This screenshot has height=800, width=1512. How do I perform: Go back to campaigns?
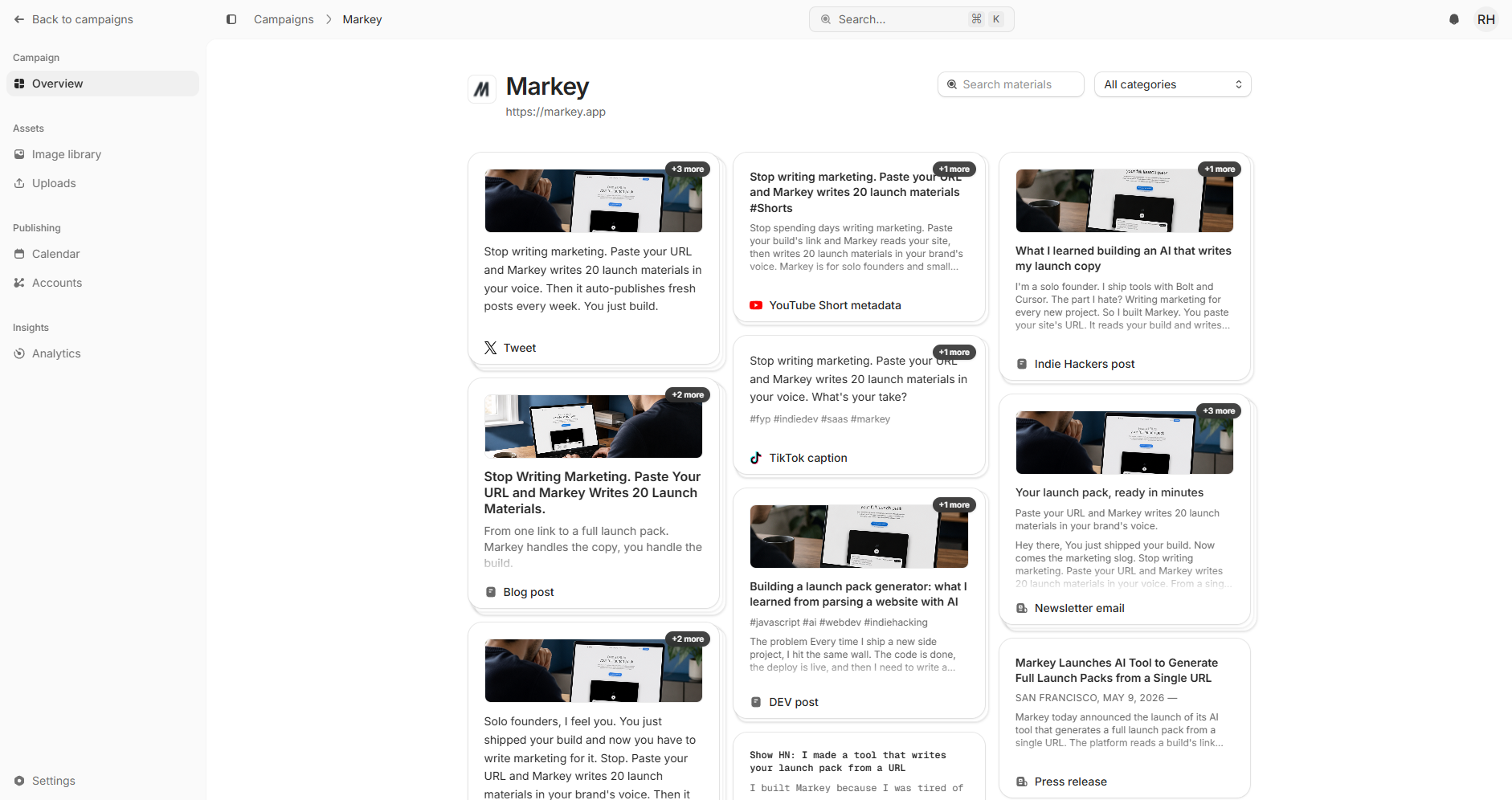74,19
